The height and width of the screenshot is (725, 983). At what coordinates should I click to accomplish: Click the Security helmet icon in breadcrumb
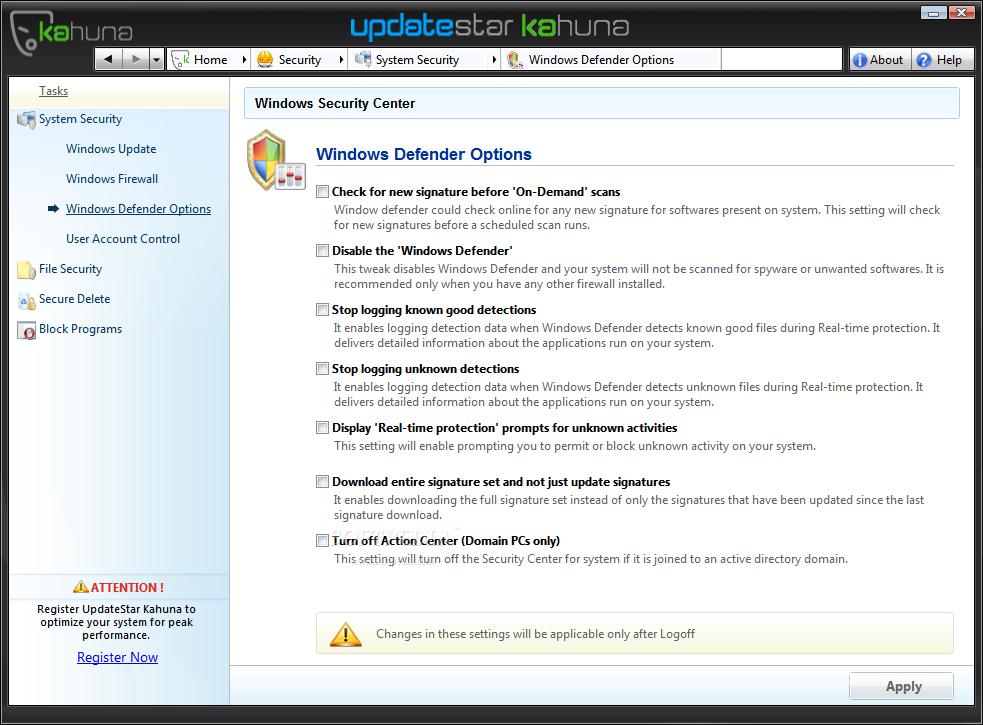(265, 60)
